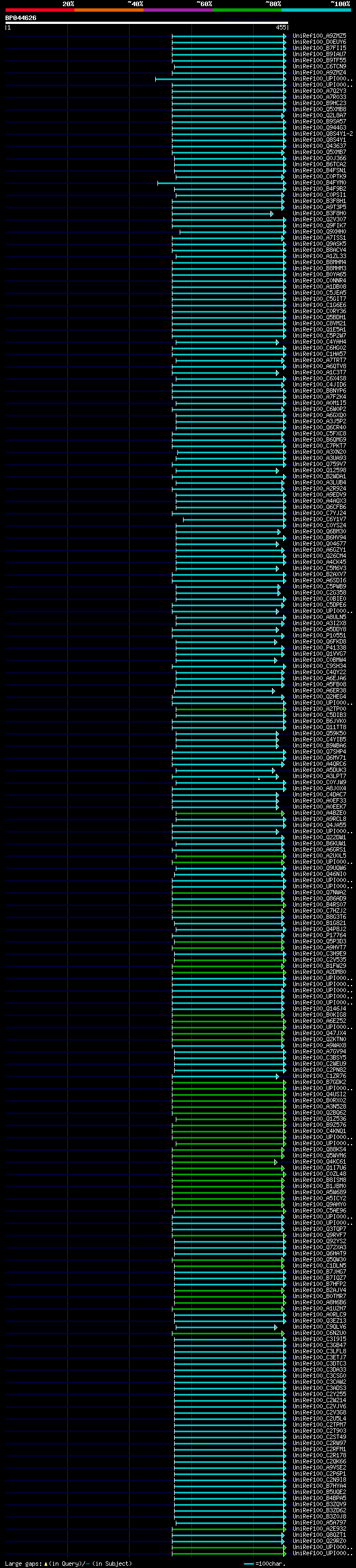Click the label UniRef100_B9HC23

point(319,103)
